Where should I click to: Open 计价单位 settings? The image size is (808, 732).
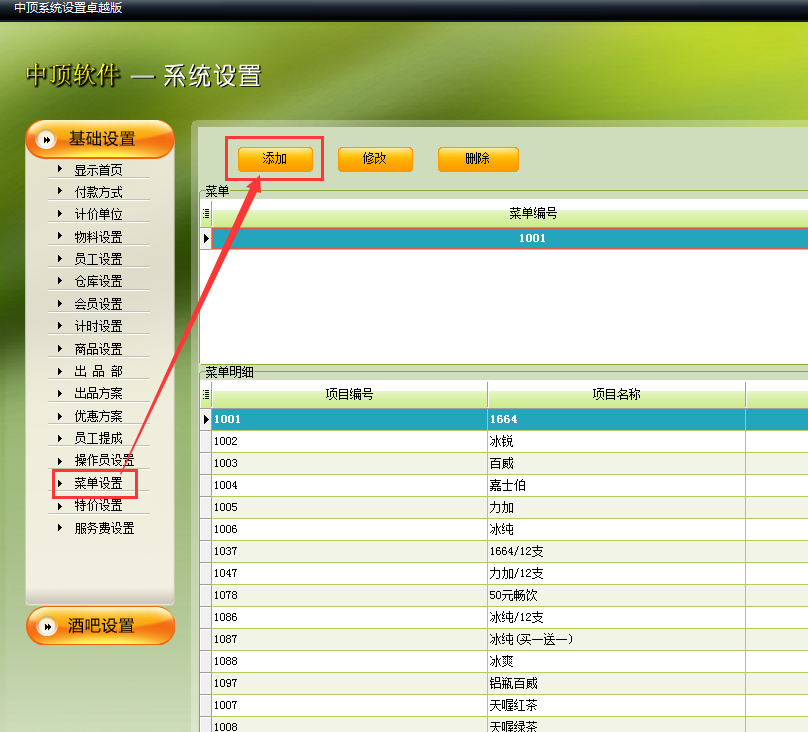pyautogui.click(x=98, y=214)
